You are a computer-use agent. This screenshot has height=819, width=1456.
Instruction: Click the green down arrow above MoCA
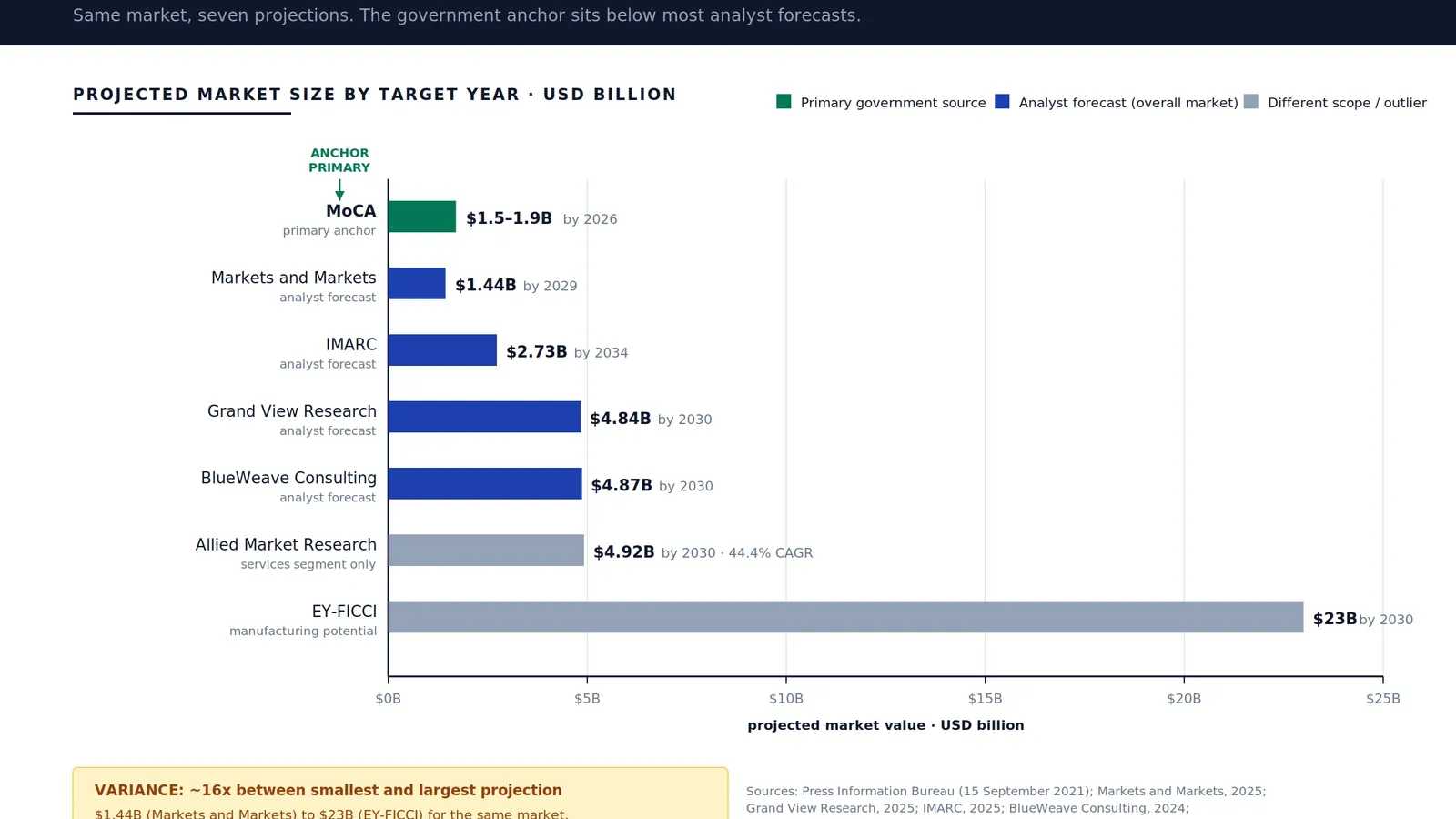point(339,189)
